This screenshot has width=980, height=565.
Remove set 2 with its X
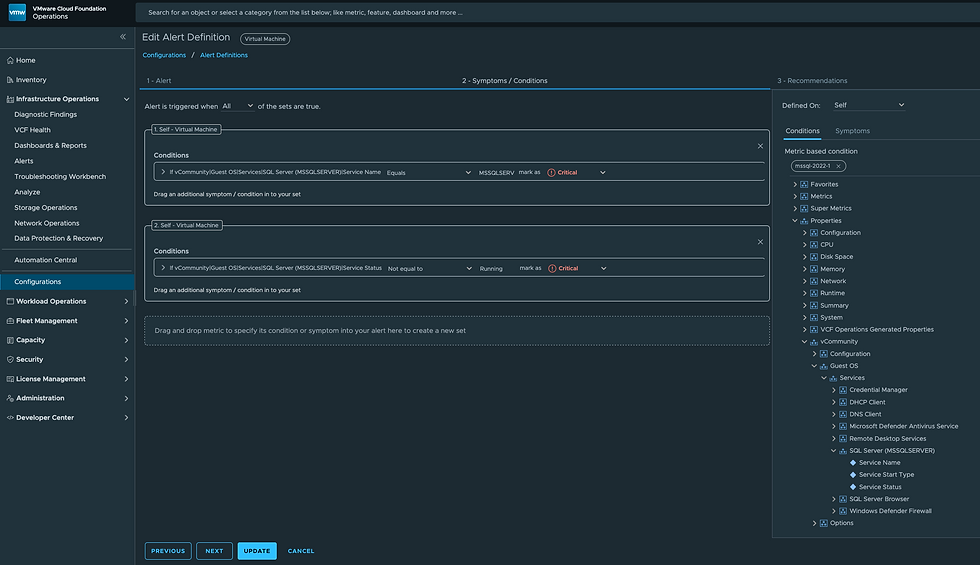760,242
